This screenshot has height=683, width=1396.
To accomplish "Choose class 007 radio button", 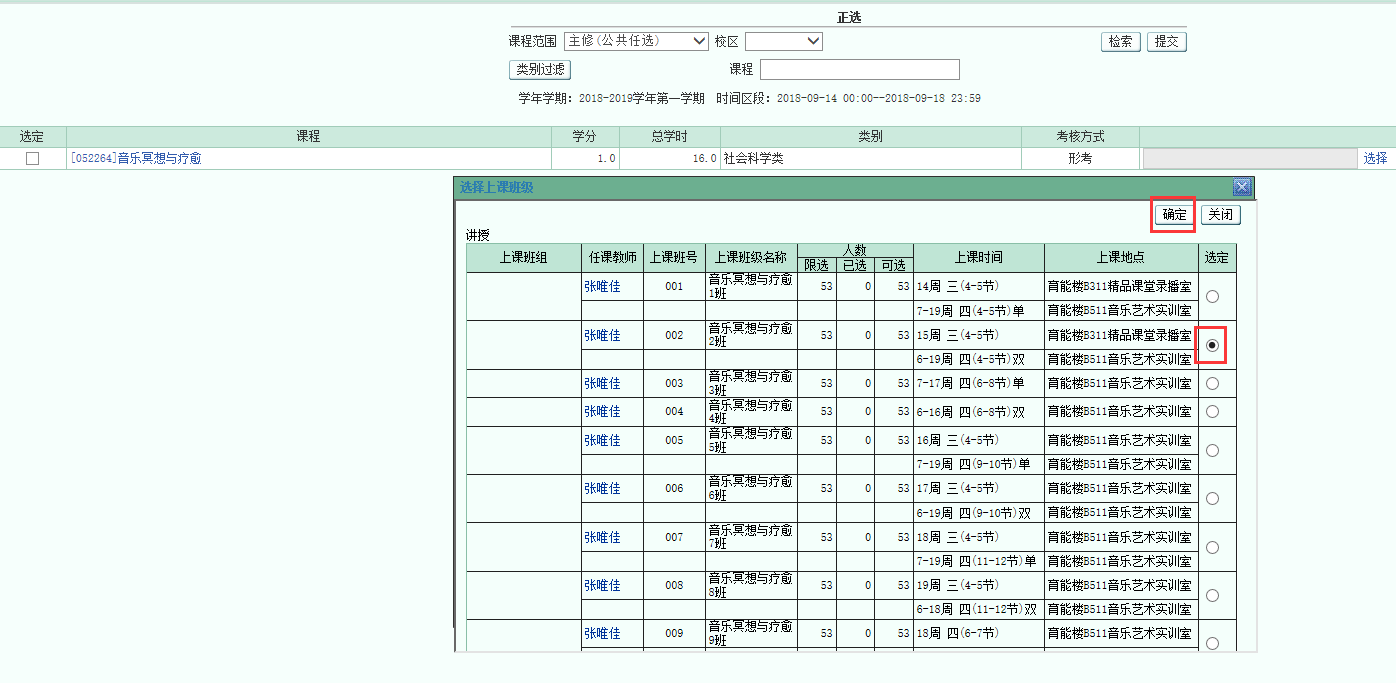I will point(1212,547).
